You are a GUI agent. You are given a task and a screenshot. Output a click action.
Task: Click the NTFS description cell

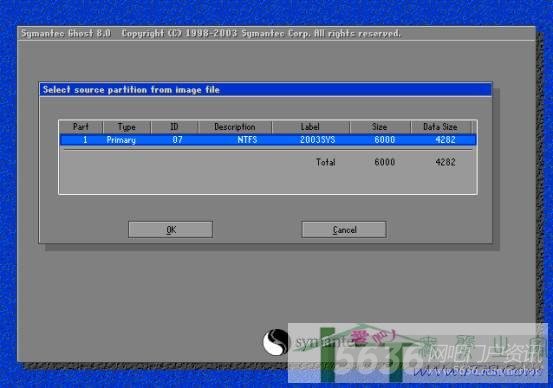pos(247,140)
